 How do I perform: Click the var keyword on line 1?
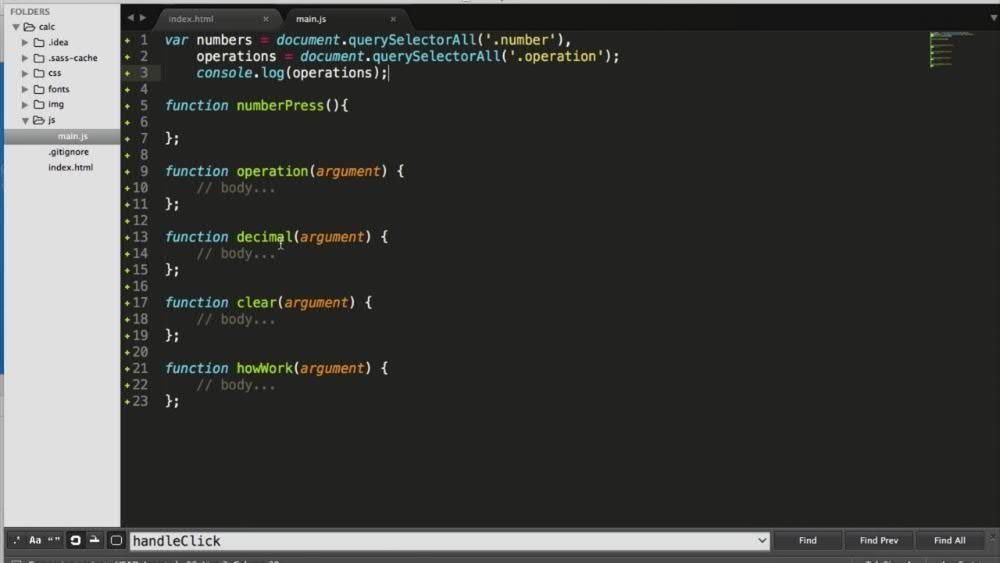(x=176, y=40)
